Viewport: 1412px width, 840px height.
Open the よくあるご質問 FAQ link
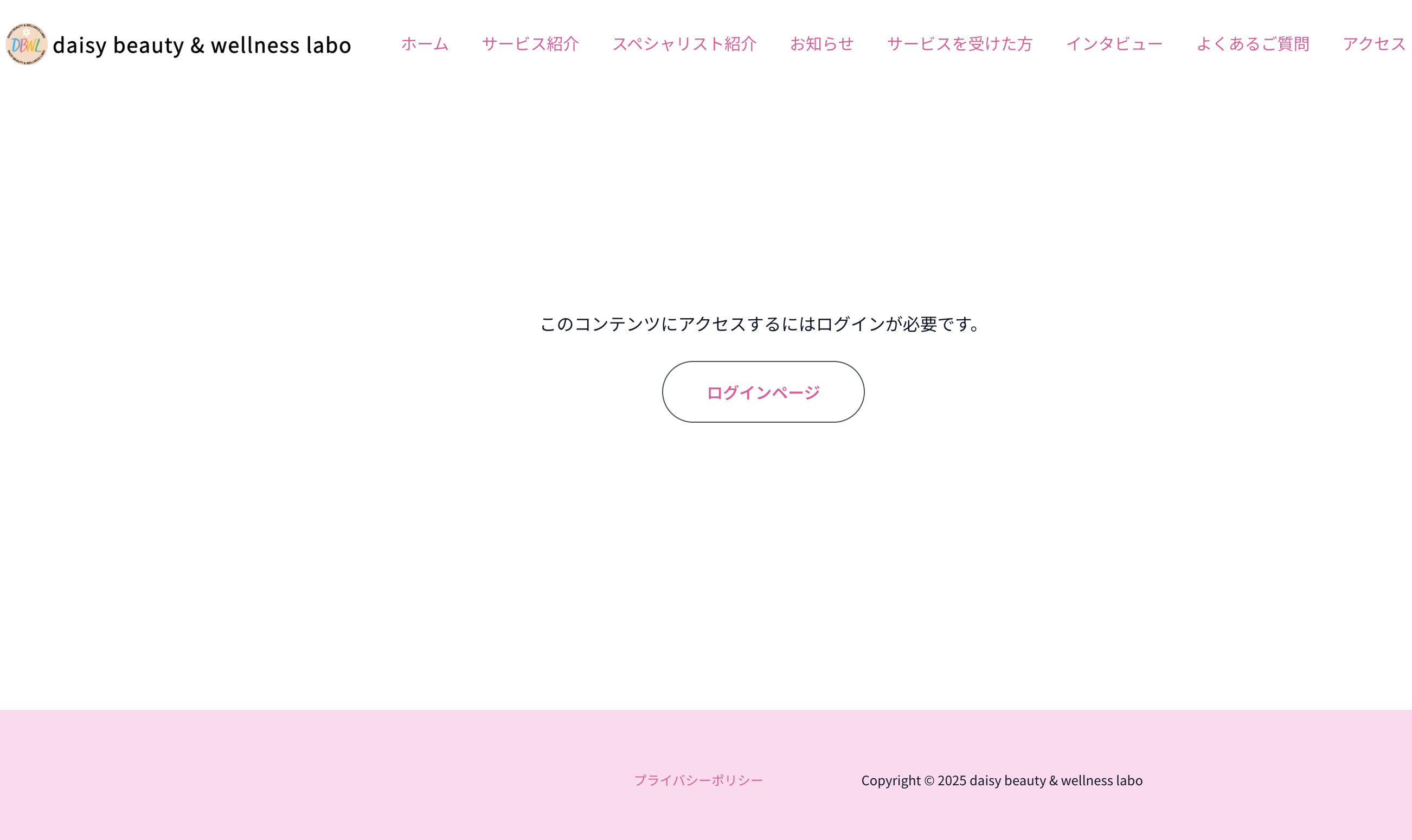click(x=1252, y=43)
